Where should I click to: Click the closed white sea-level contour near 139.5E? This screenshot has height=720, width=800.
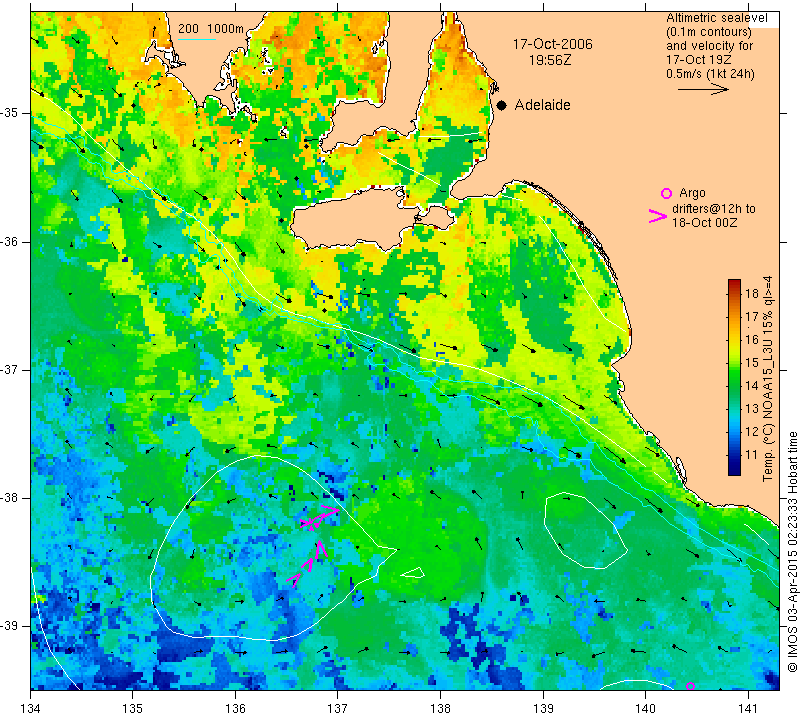(x=585, y=530)
